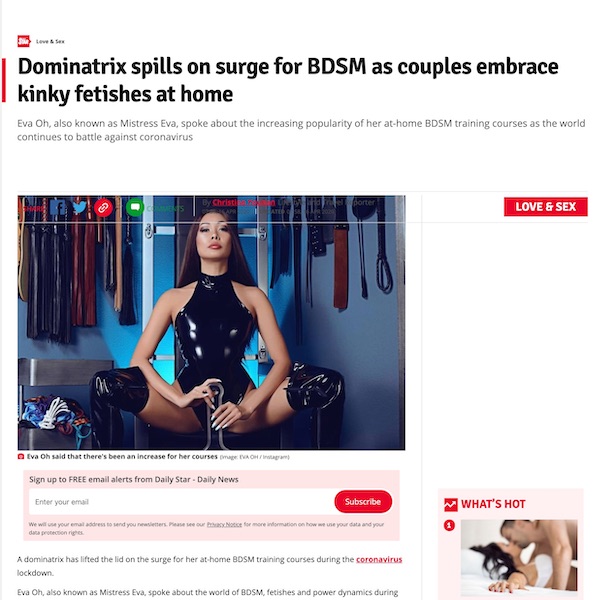Click the camera icon beside the image caption
The image size is (600, 600).
coord(21,457)
